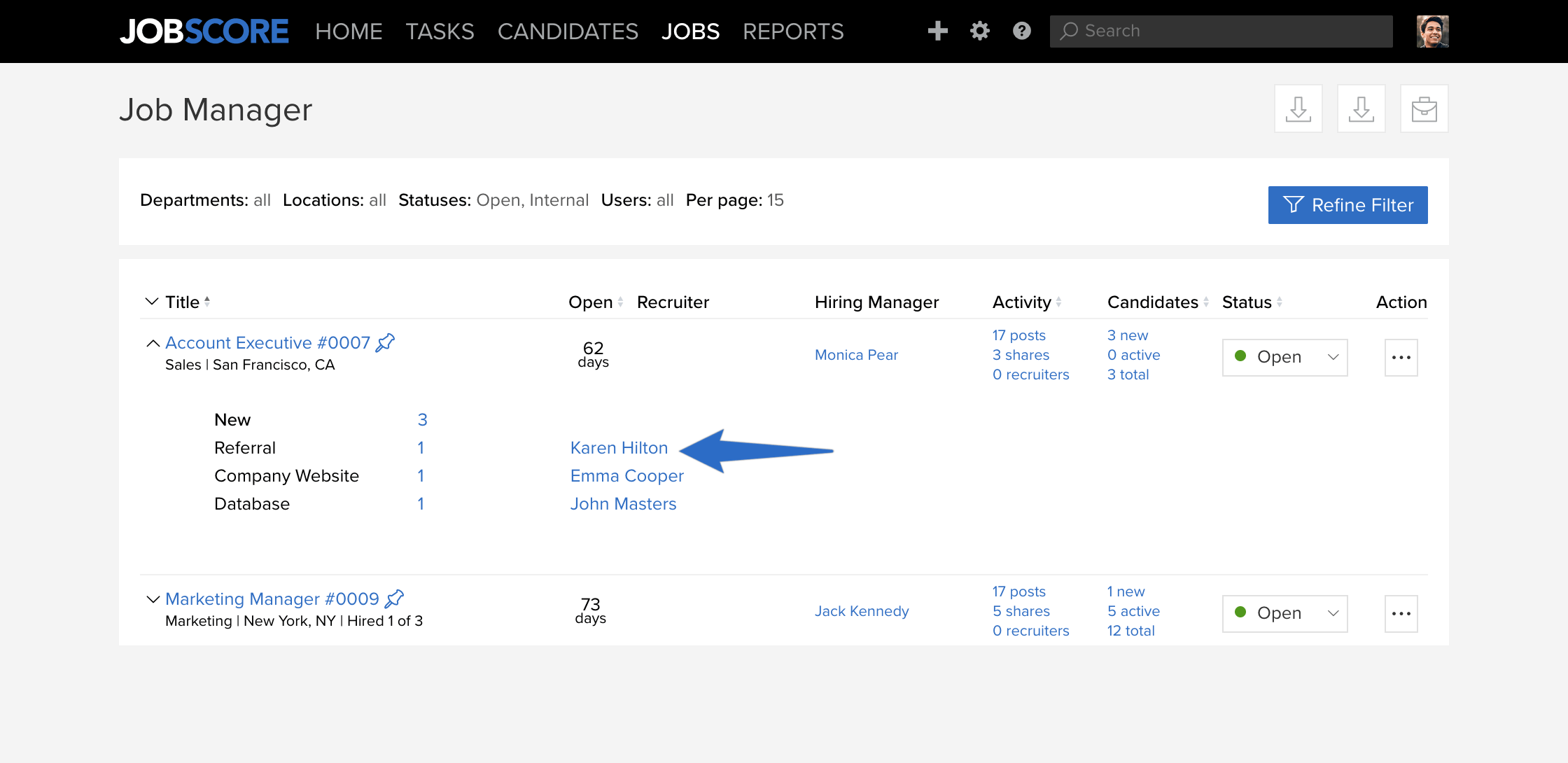1568x763 pixels.
Task: Open Karen Hilton candidate link
Action: click(619, 448)
